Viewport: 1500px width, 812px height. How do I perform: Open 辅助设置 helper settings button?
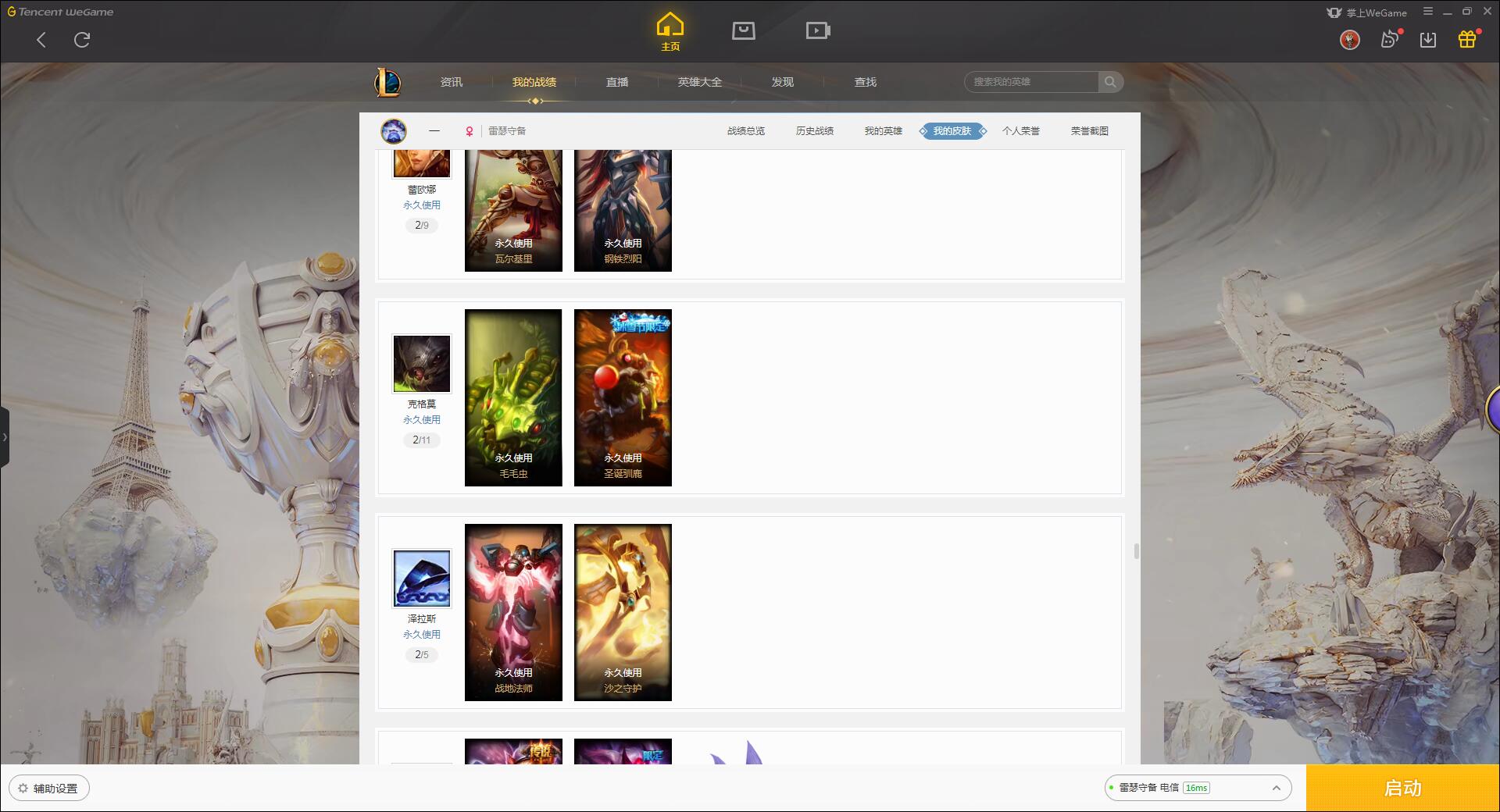(49, 789)
